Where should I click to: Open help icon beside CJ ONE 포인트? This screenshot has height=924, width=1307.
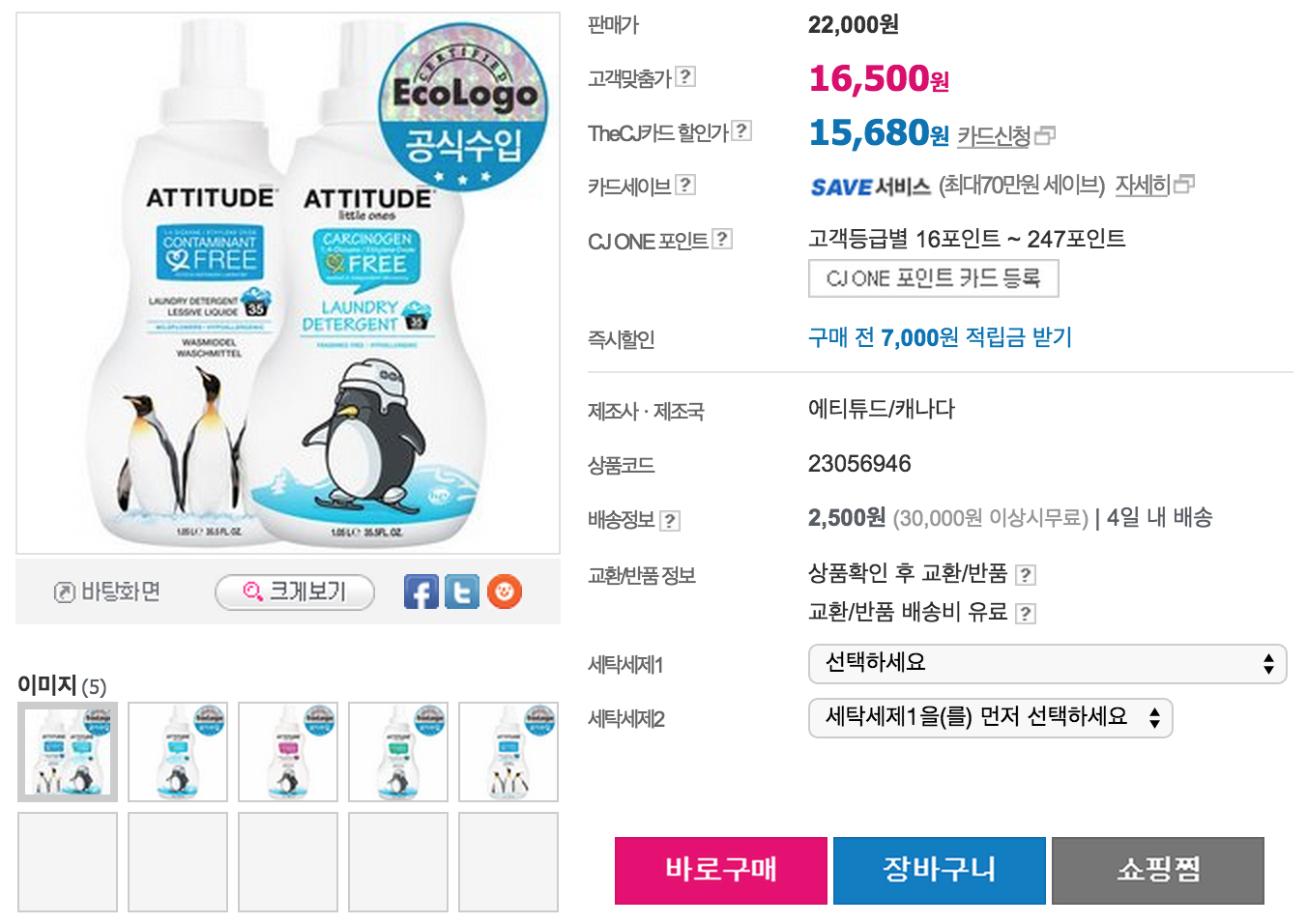(x=722, y=239)
